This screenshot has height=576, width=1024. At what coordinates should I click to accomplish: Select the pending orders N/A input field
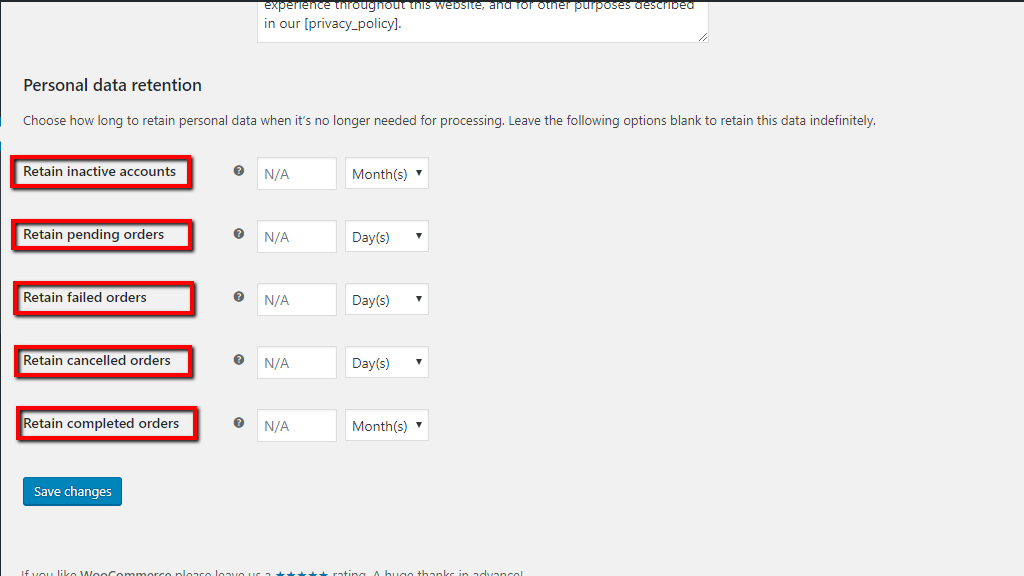pyautogui.click(x=296, y=236)
